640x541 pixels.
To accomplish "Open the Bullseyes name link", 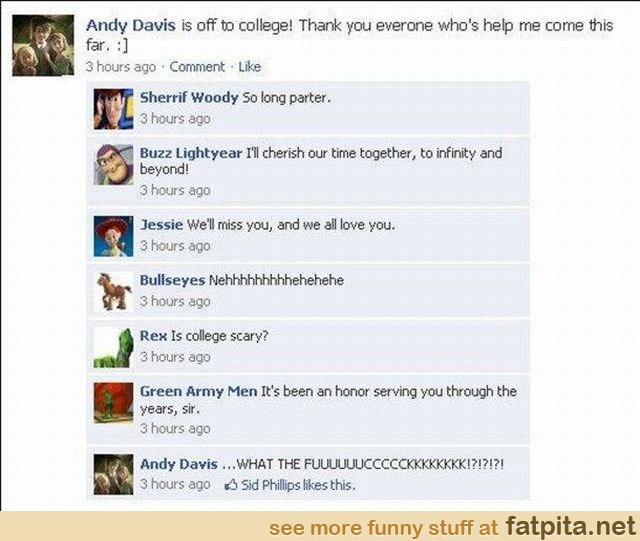I will tap(172, 281).
